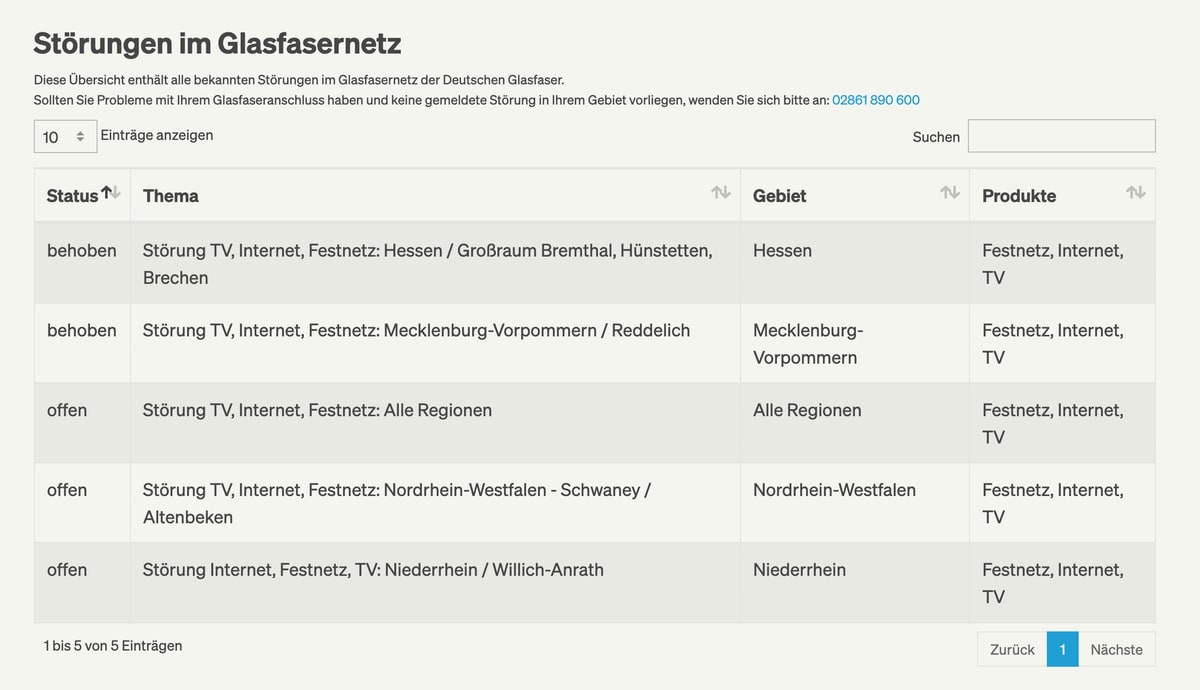Go to the Zurück pagination button
The image size is (1200, 690).
coord(1012,649)
